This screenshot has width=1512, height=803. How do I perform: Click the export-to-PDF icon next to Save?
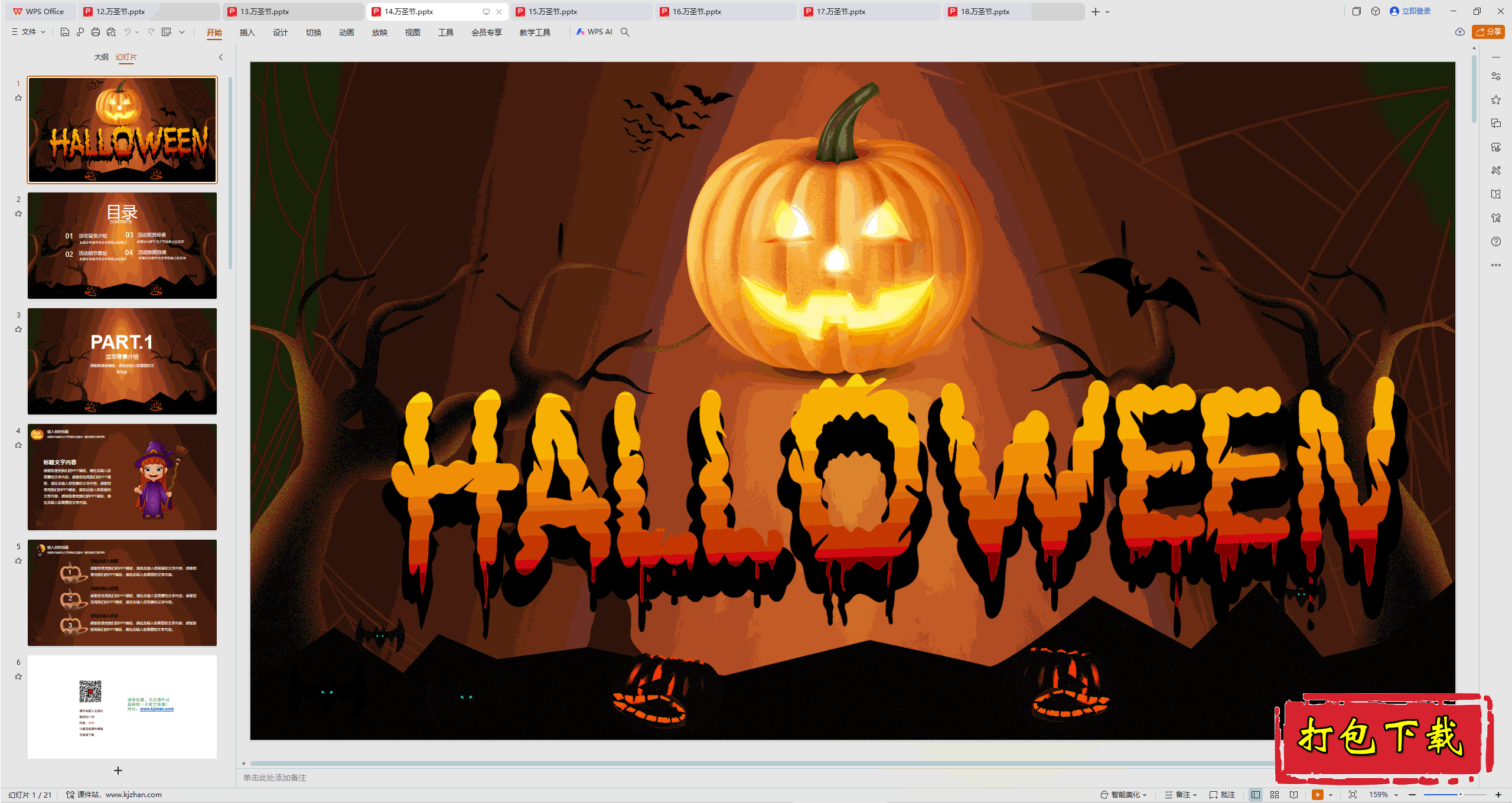click(80, 32)
